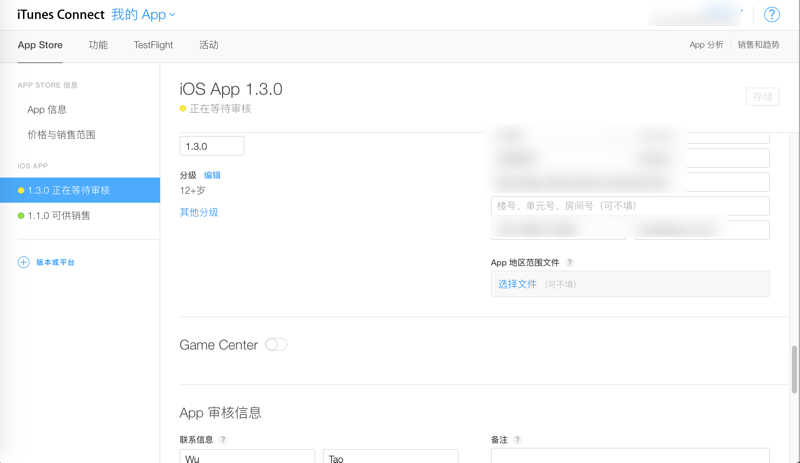Image resolution: width=800 pixels, height=463 pixels.
Task: Click the 版本或平台 link
Action: click(x=55, y=262)
